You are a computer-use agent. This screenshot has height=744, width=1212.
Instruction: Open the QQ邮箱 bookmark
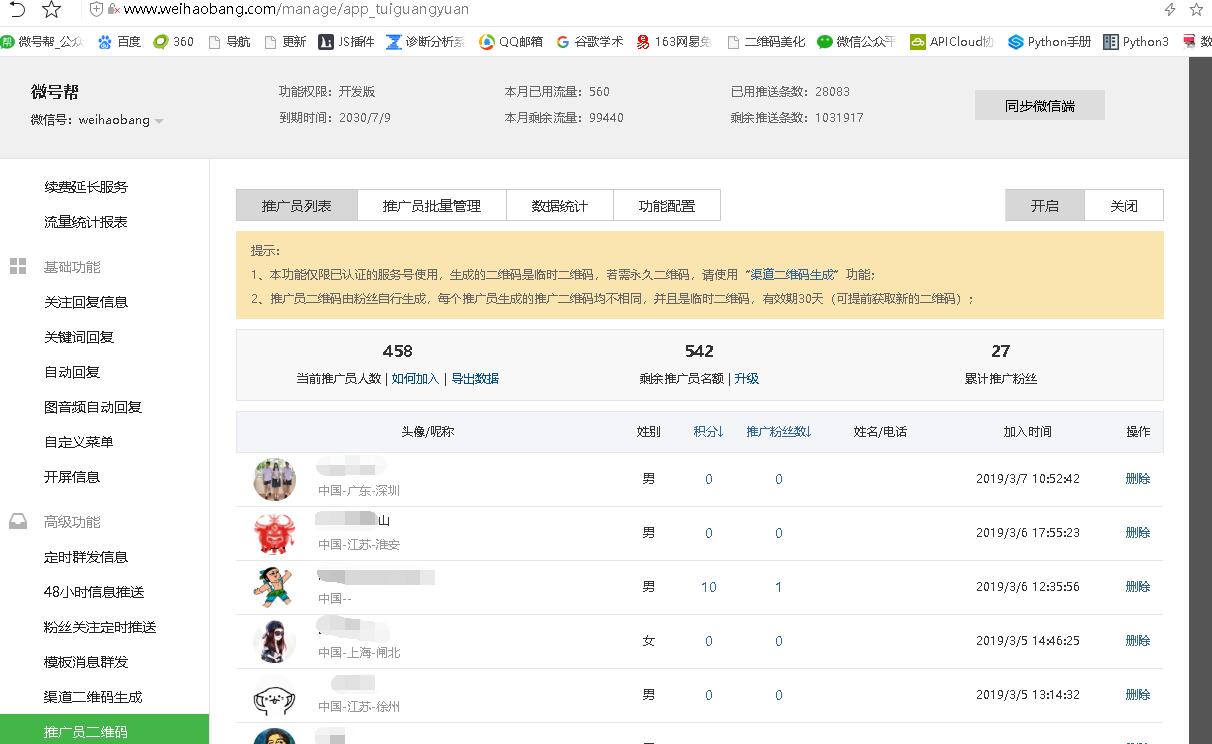click(x=510, y=42)
